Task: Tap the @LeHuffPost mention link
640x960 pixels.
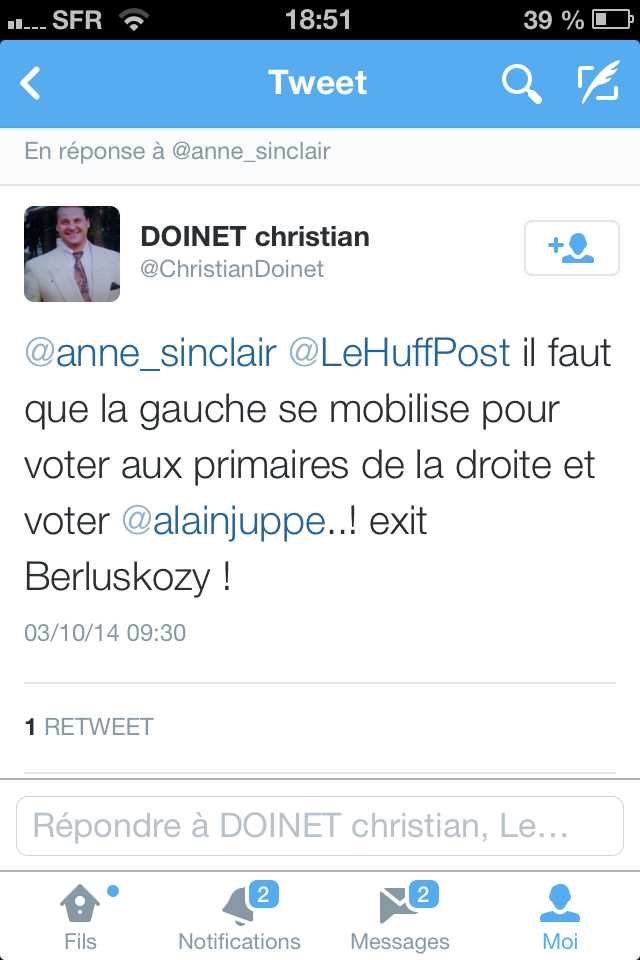Action: 400,353
